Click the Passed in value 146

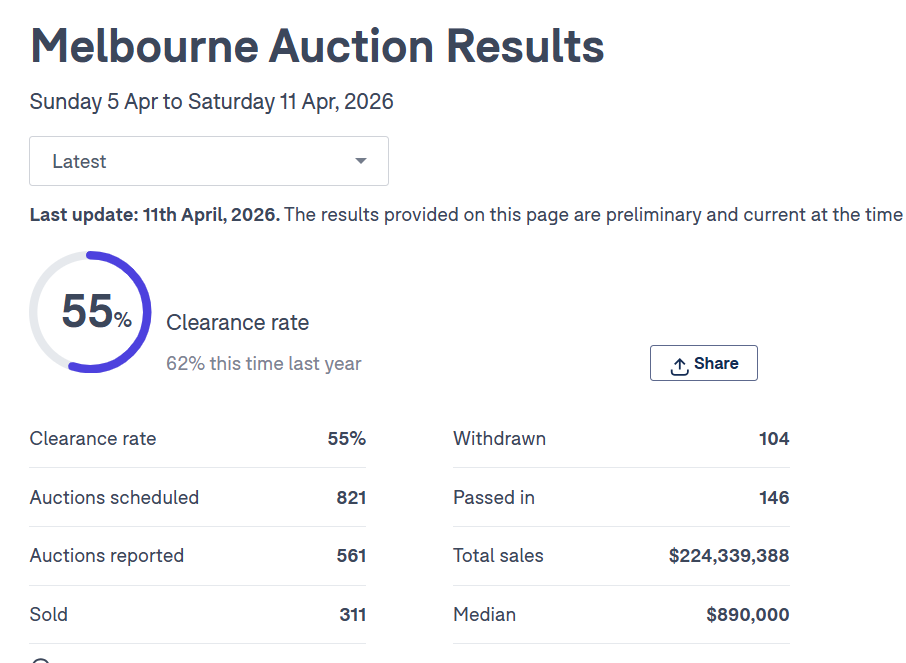coord(774,497)
